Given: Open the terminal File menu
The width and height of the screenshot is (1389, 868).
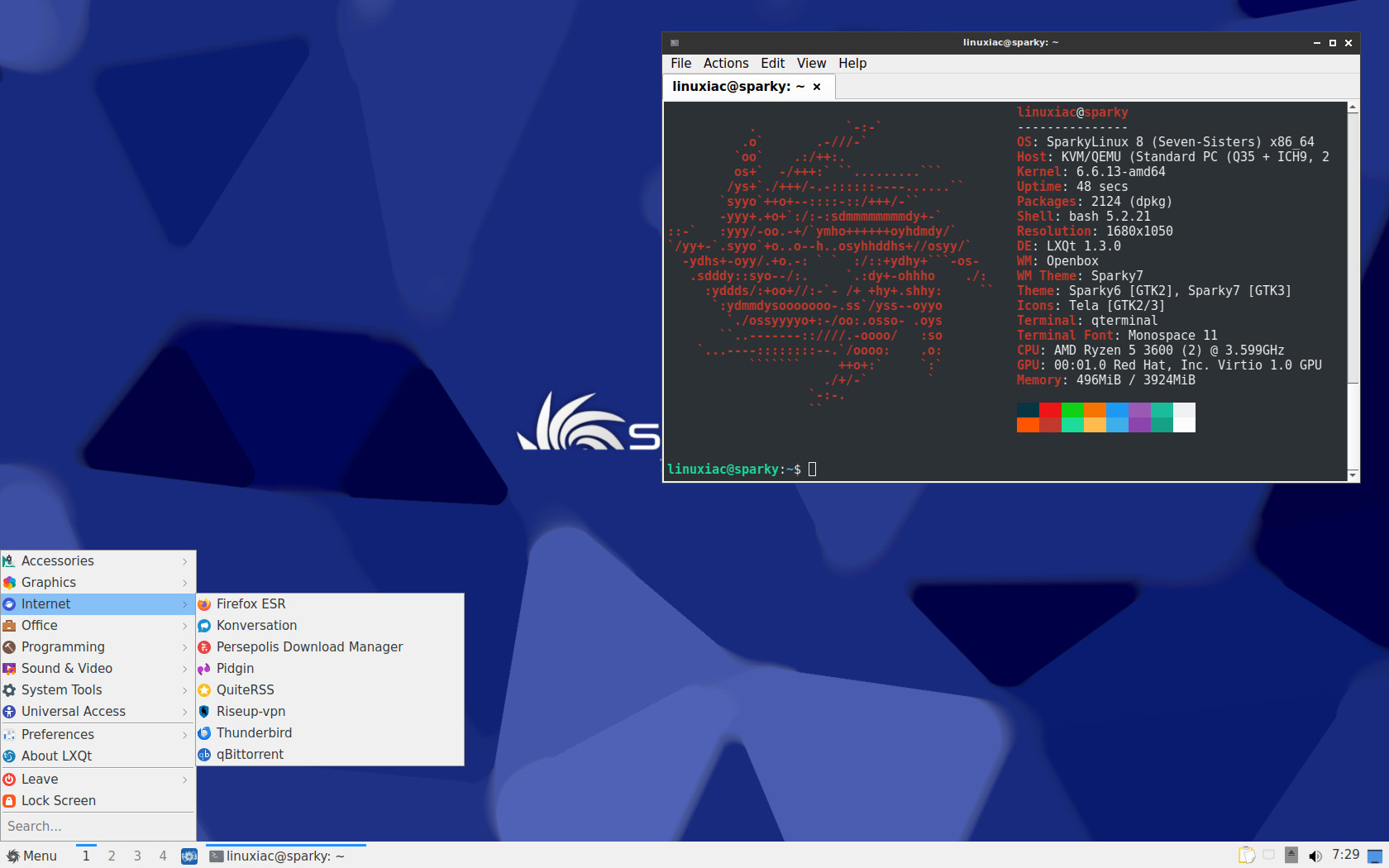Looking at the screenshot, I should [x=680, y=64].
